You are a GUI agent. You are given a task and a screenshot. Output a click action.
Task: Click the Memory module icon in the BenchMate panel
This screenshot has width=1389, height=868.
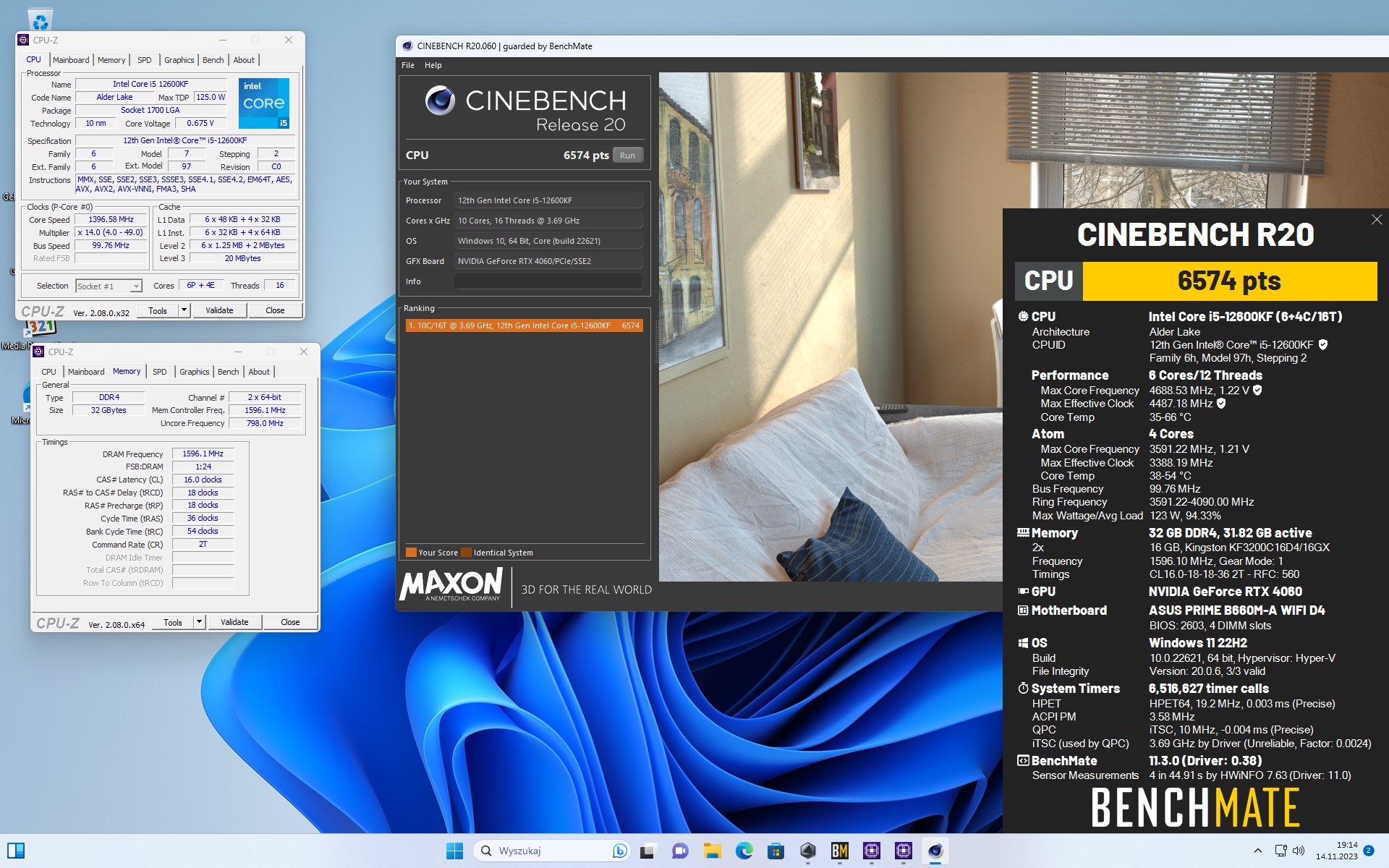click(x=1023, y=532)
